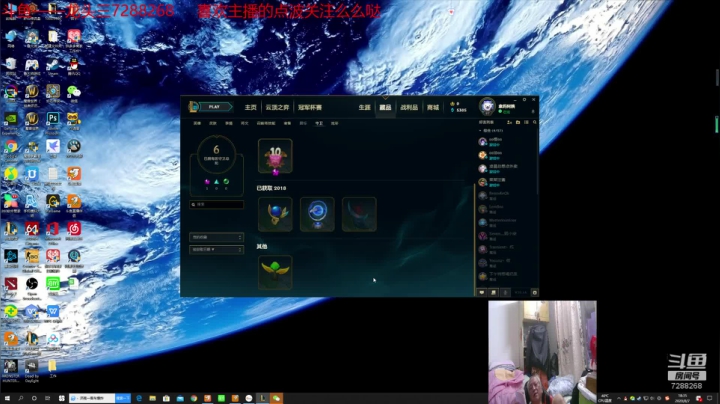Open Dota 2 desktop shortcut
The image size is (720, 404).
(11, 286)
